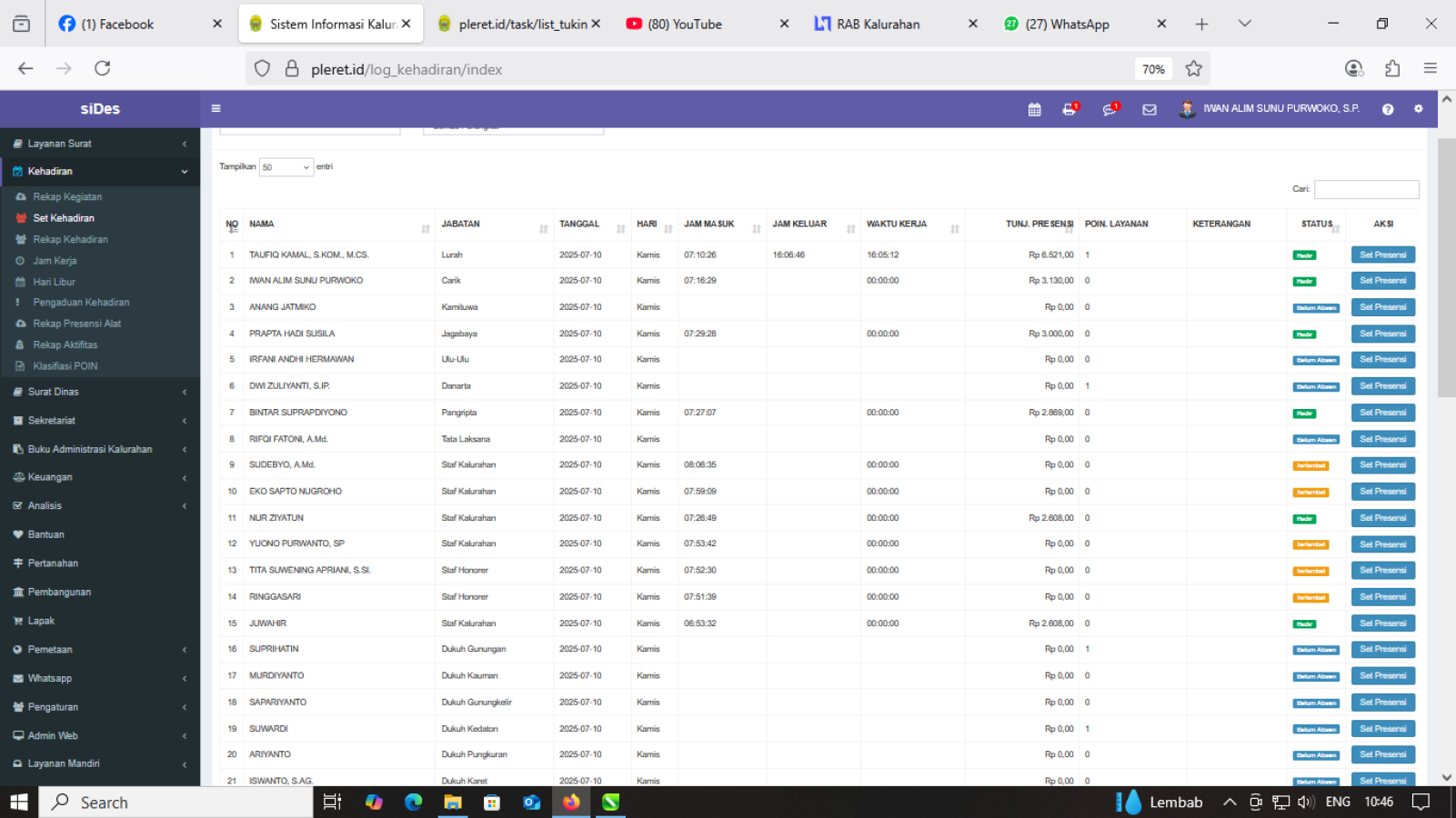Open volume control in system tray

coord(1306,802)
